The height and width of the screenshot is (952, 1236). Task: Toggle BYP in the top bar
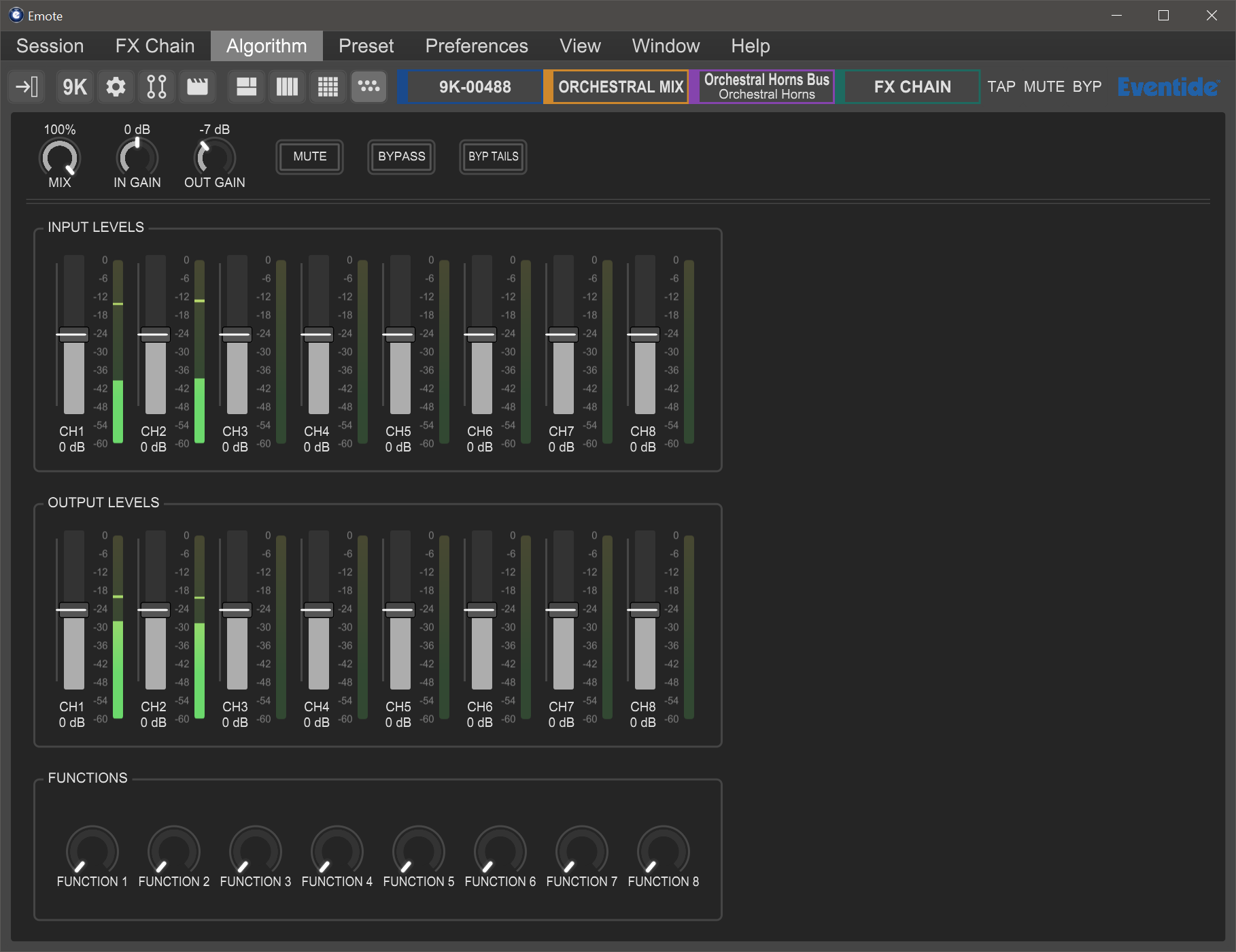[1087, 87]
